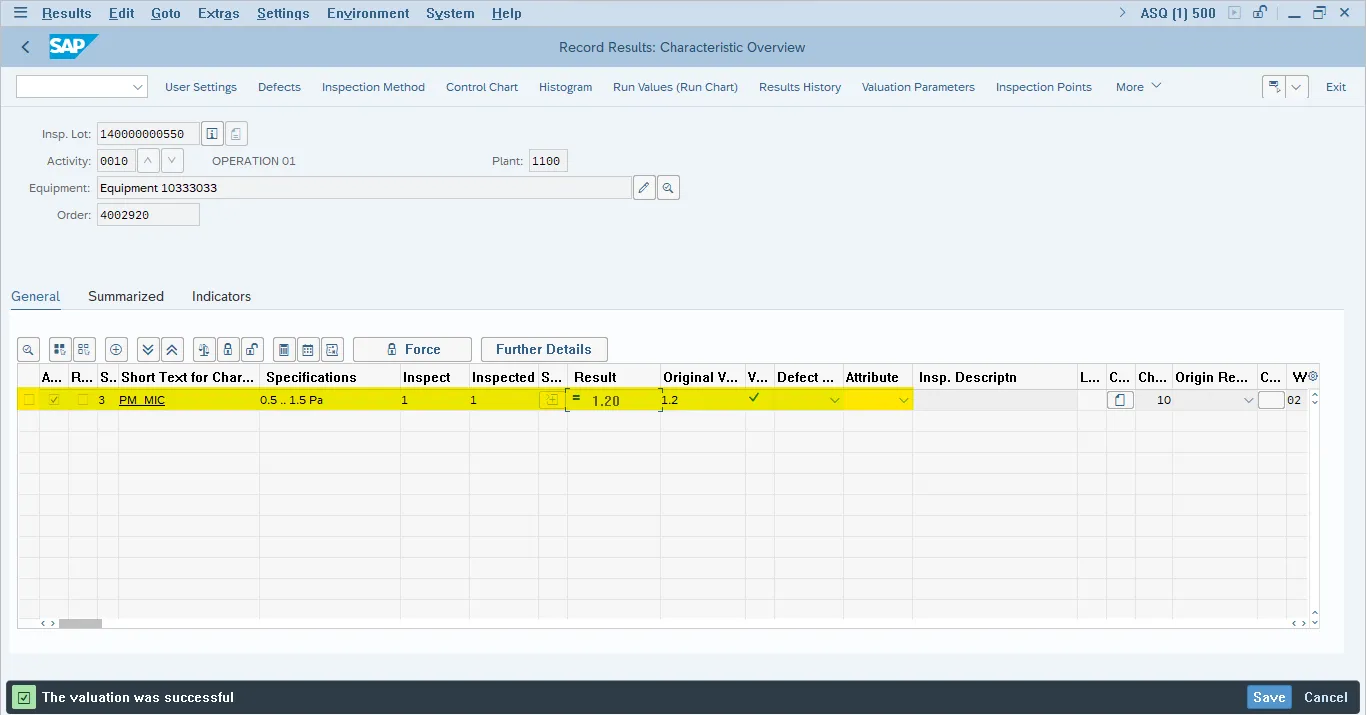The image size is (1366, 715).
Task: Switch to the Summarized tab
Action: tap(126, 296)
